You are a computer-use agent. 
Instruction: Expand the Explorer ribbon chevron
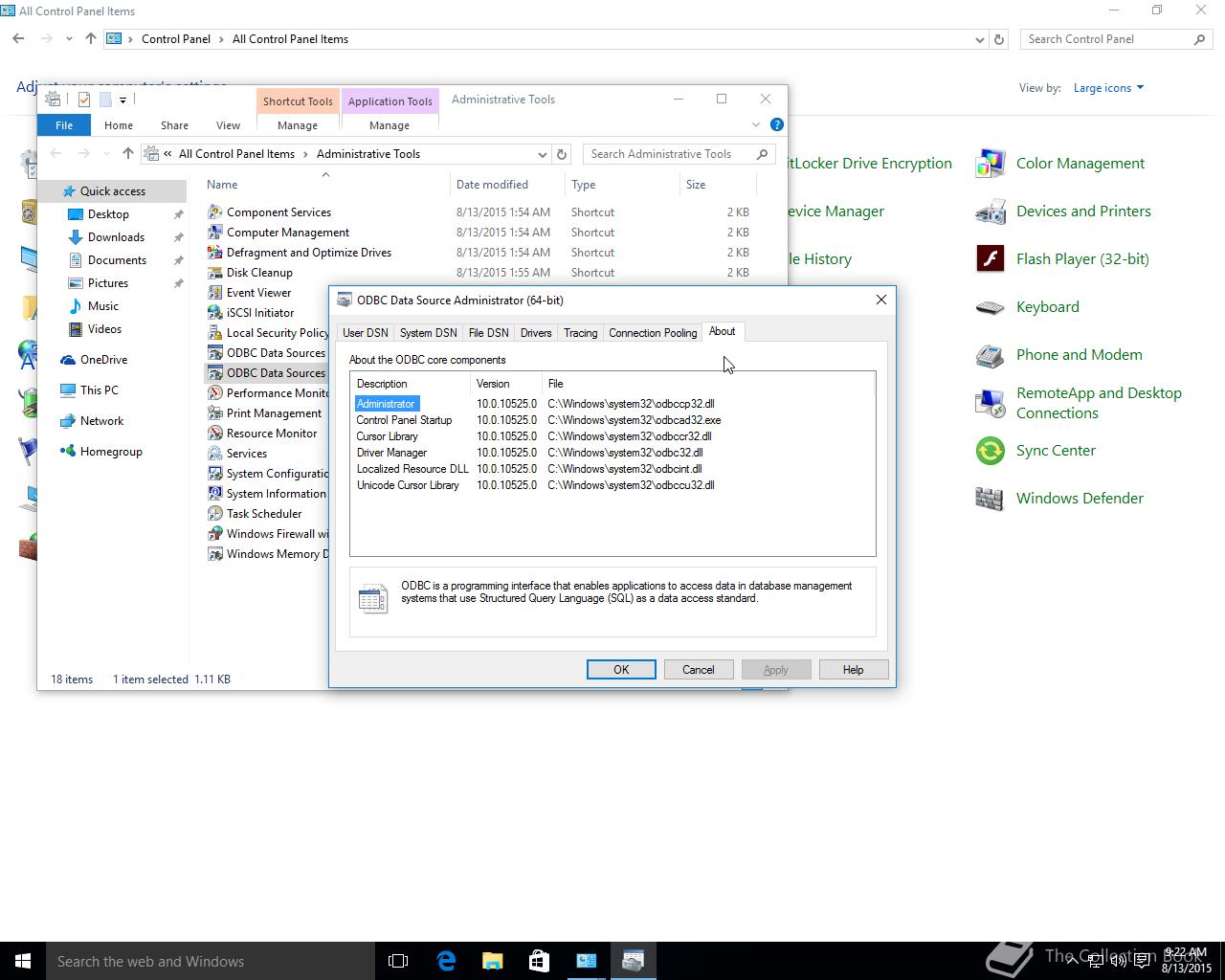pos(755,124)
